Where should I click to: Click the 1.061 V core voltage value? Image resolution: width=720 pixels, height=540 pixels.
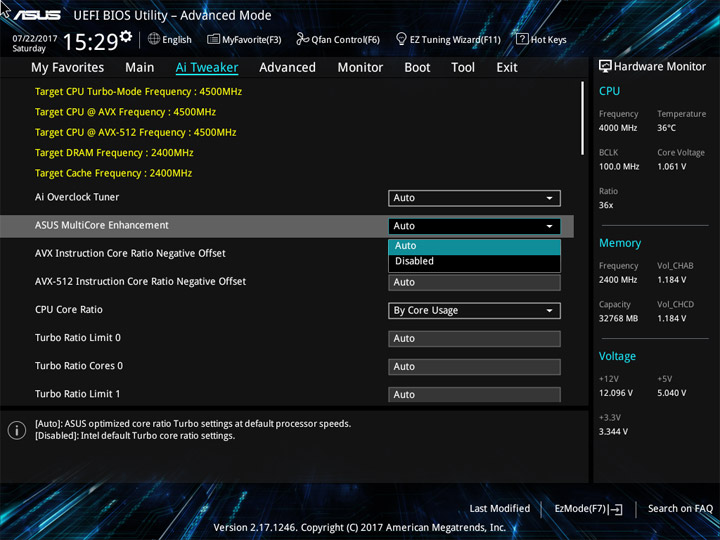(x=671, y=166)
